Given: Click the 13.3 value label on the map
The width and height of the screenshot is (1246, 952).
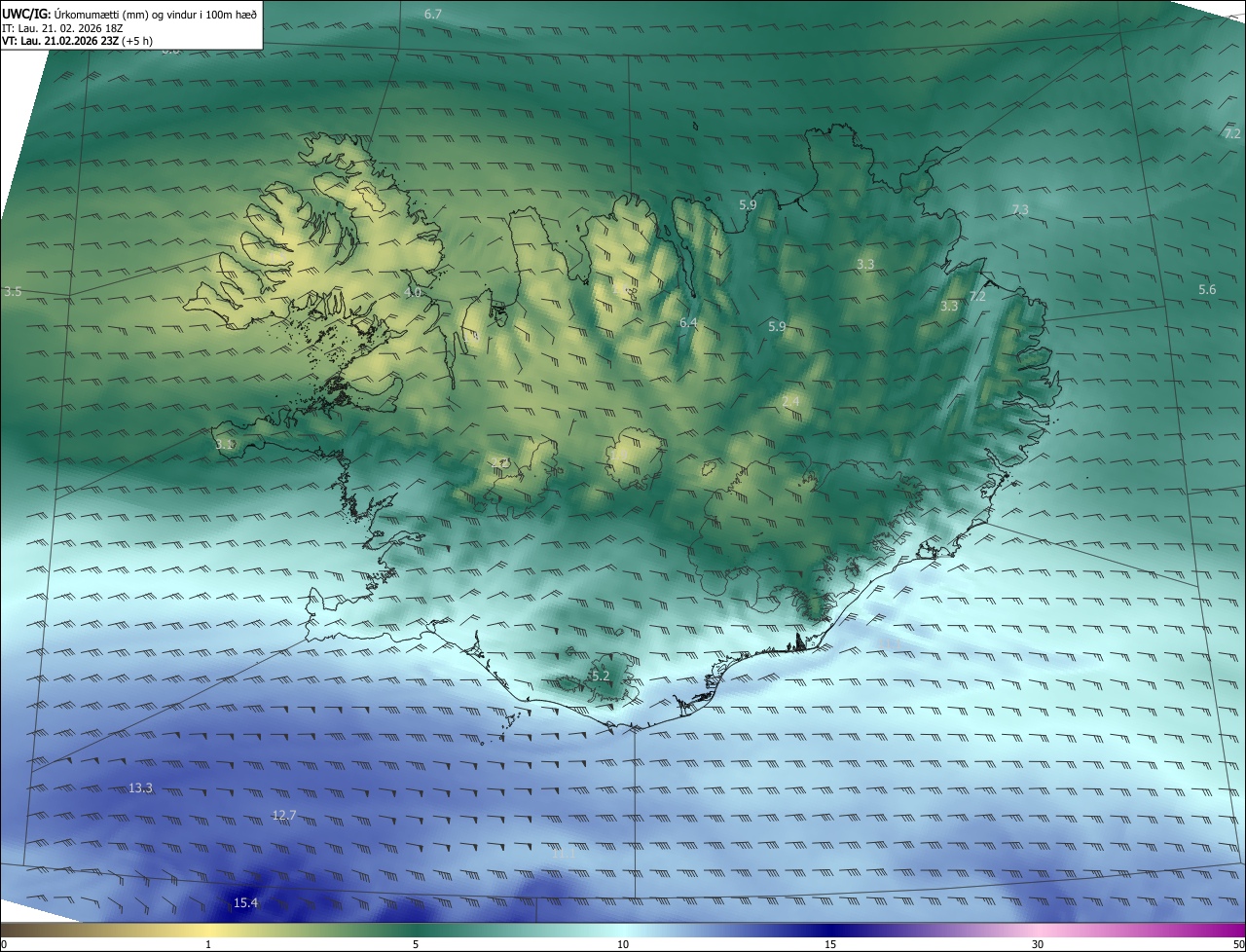Looking at the screenshot, I should [x=140, y=787].
